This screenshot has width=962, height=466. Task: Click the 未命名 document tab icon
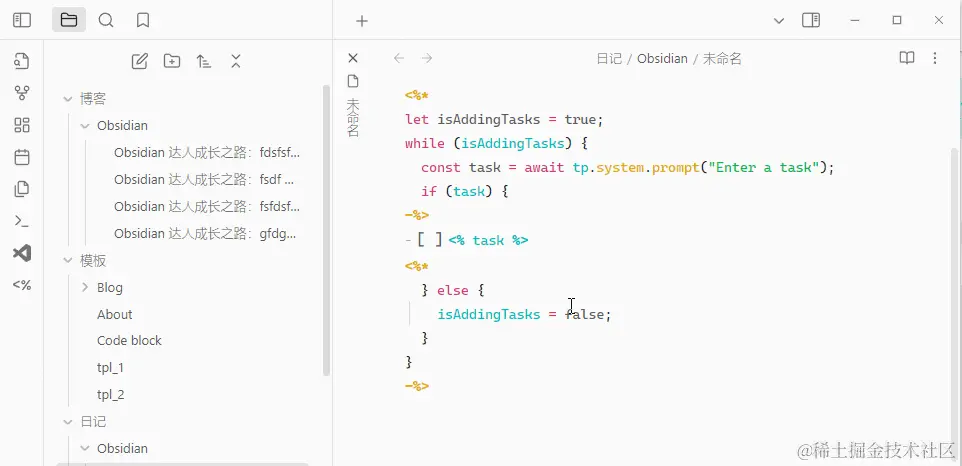[x=353, y=81]
